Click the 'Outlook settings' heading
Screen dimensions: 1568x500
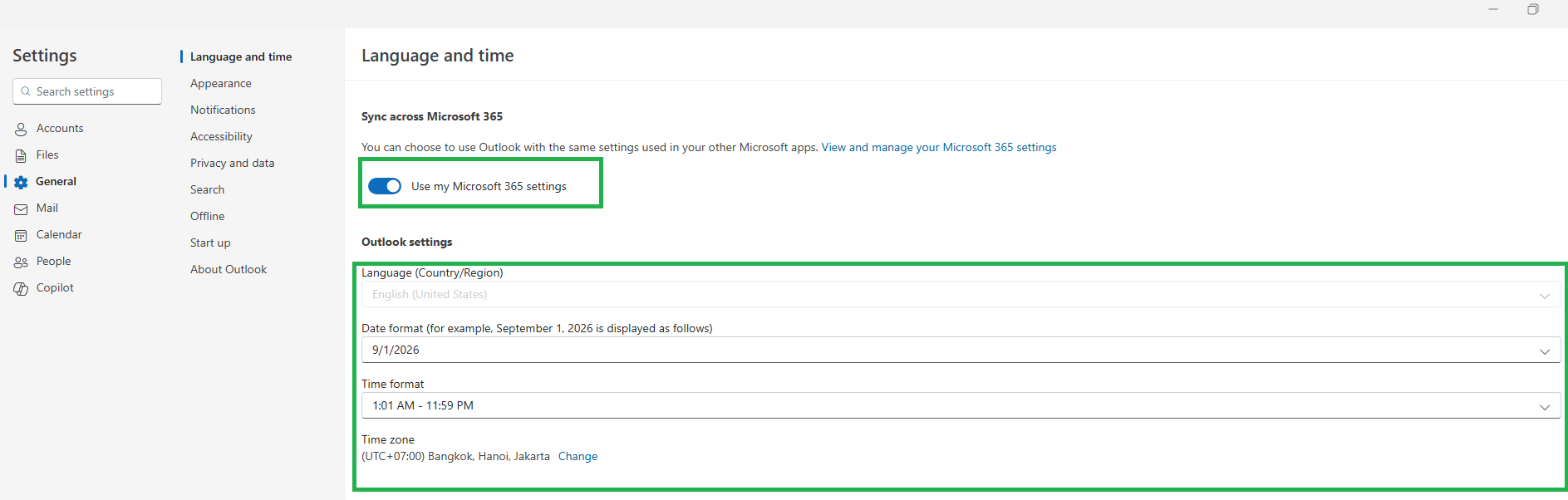407,242
